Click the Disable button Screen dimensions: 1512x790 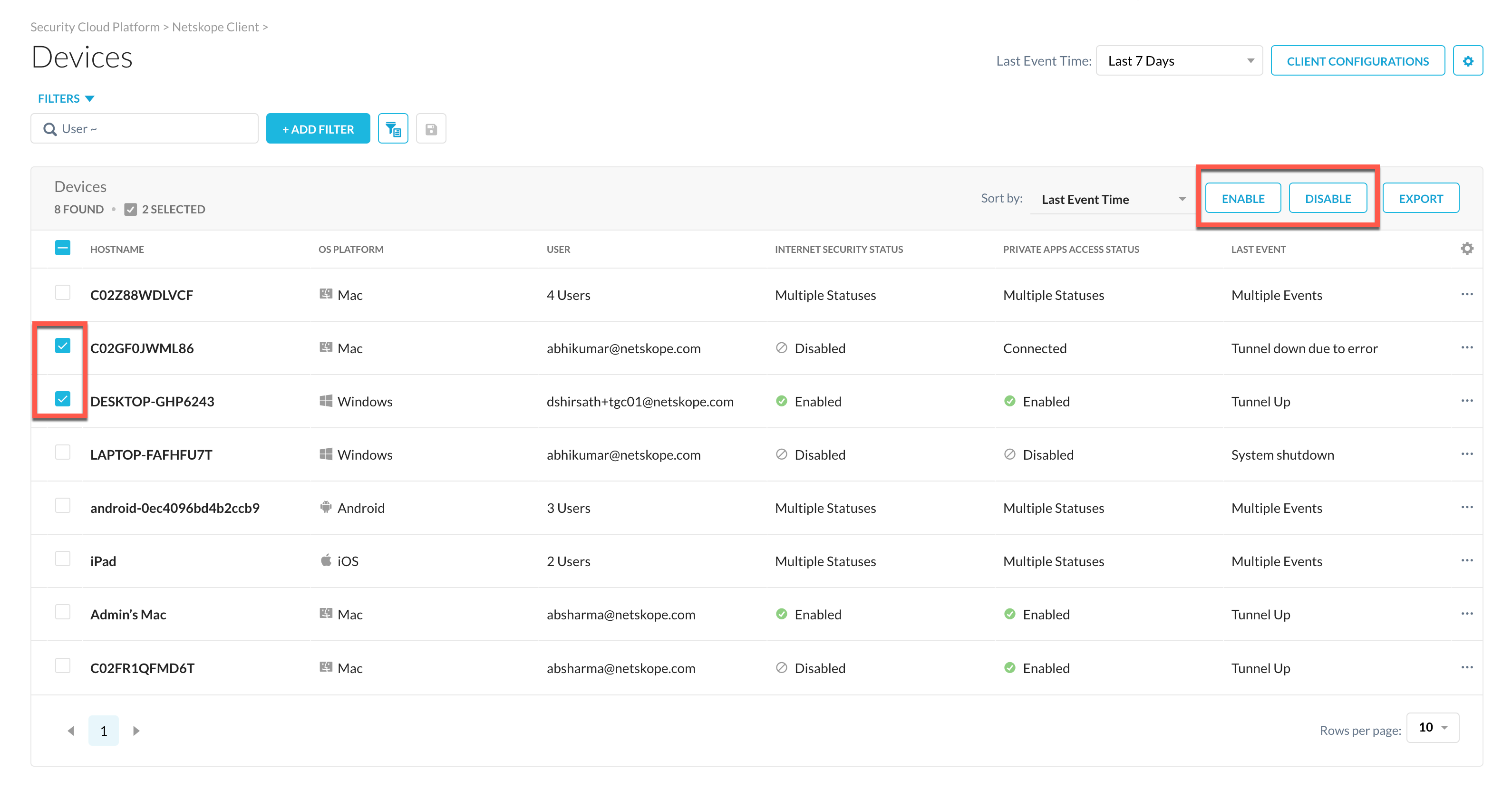[1328, 198]
